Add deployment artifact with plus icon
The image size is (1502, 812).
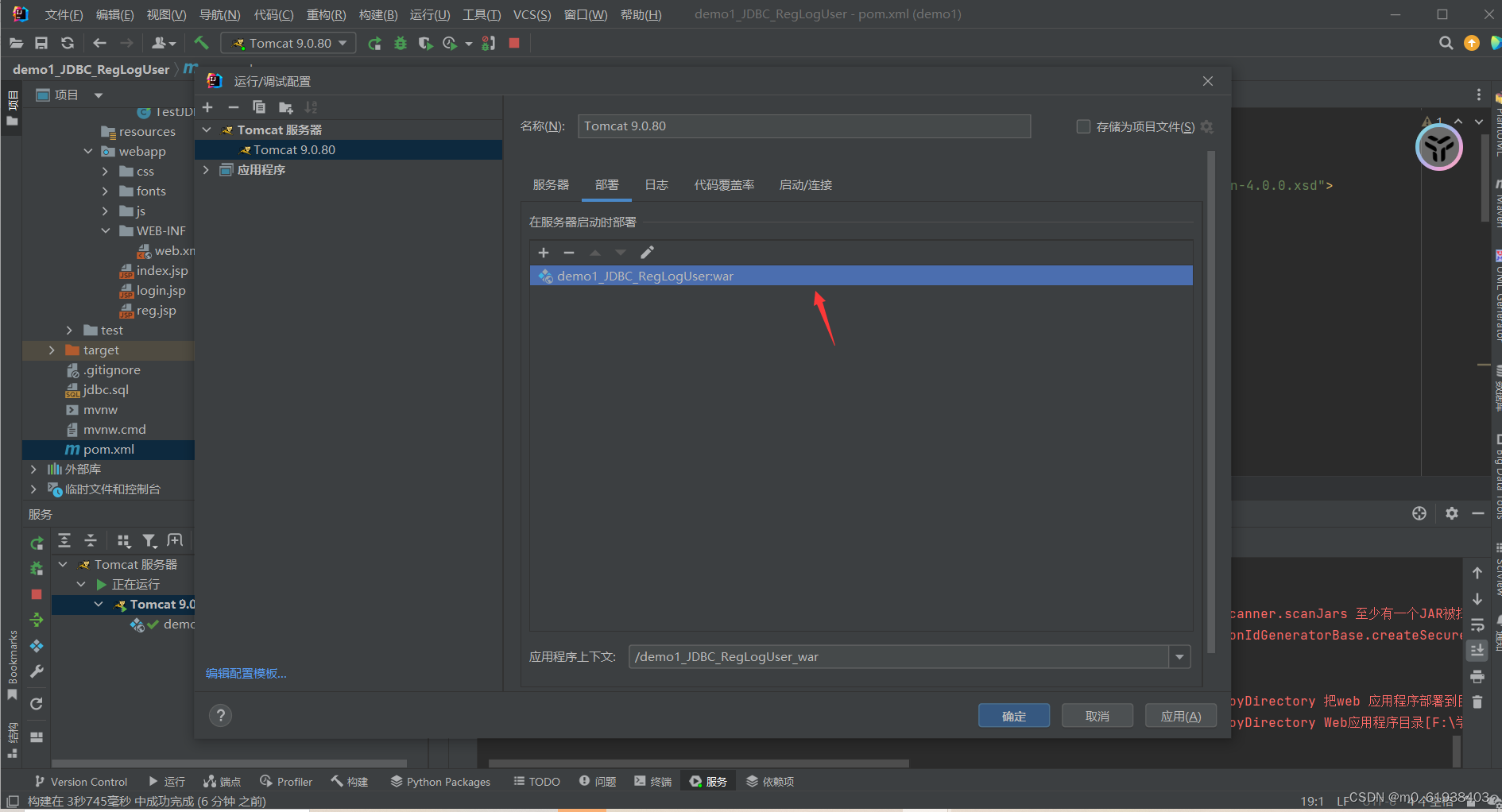[544, 253]
